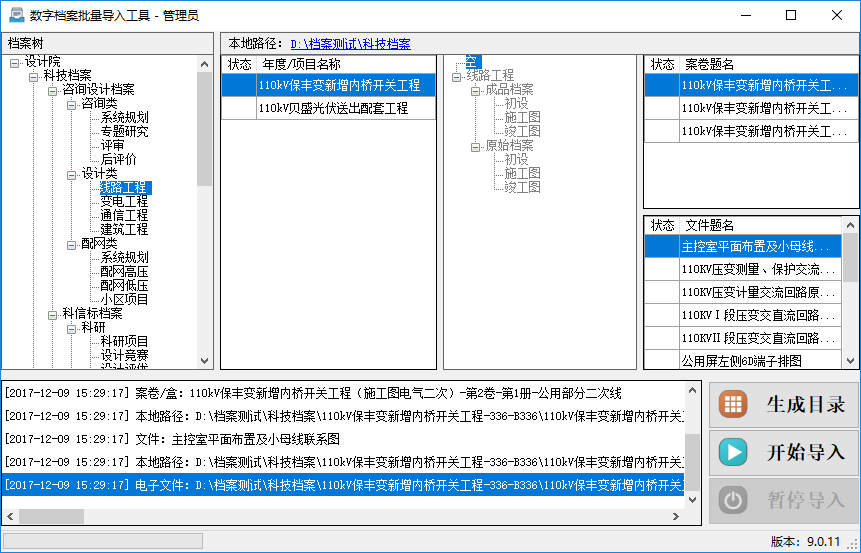Viewport: 861px width, 553px height.
Task: Select 变电工程 in the archive tree
Action: coord(124,202)
